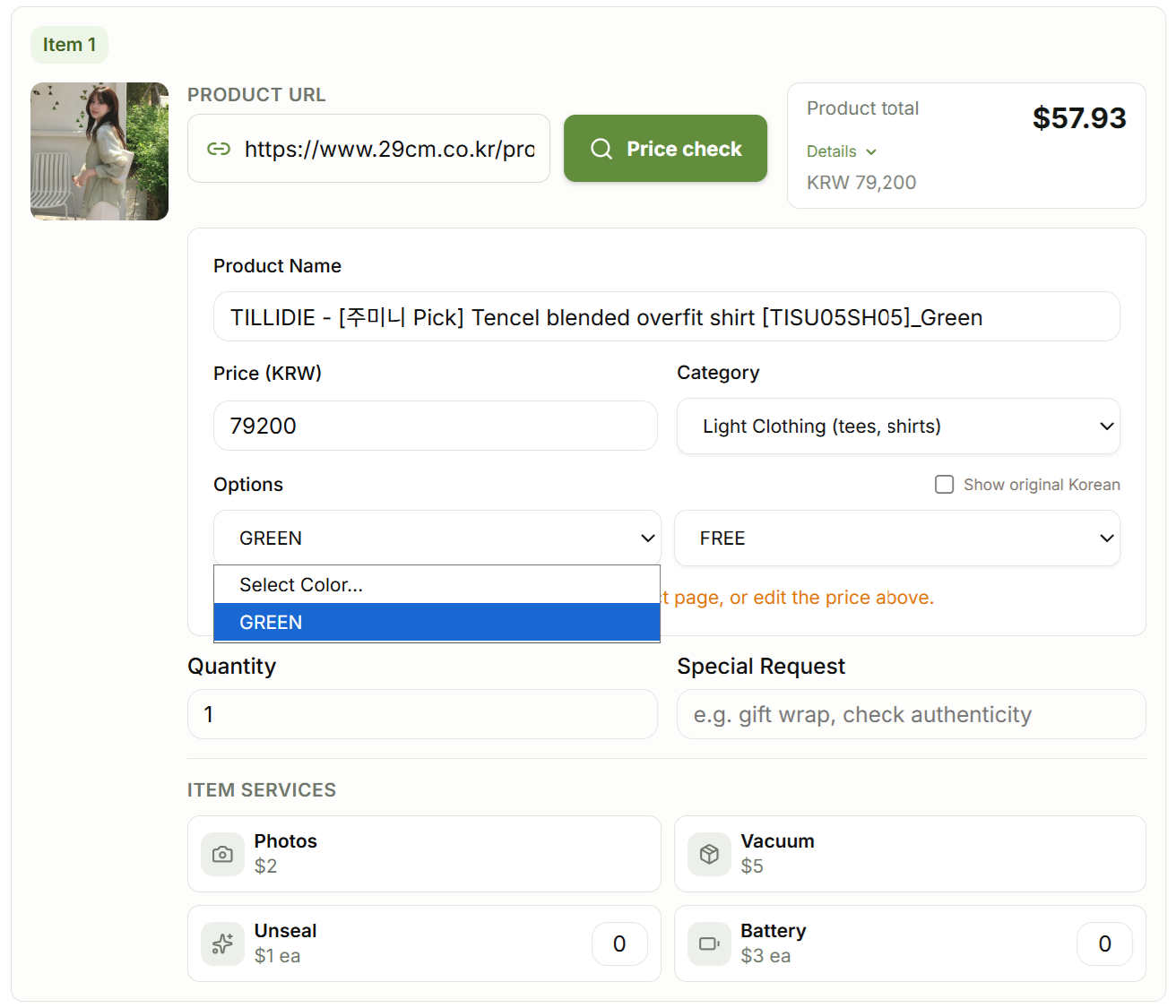Click the Special Request field
Viewport: 1176px width, 1008px height.
coord(912,714)
